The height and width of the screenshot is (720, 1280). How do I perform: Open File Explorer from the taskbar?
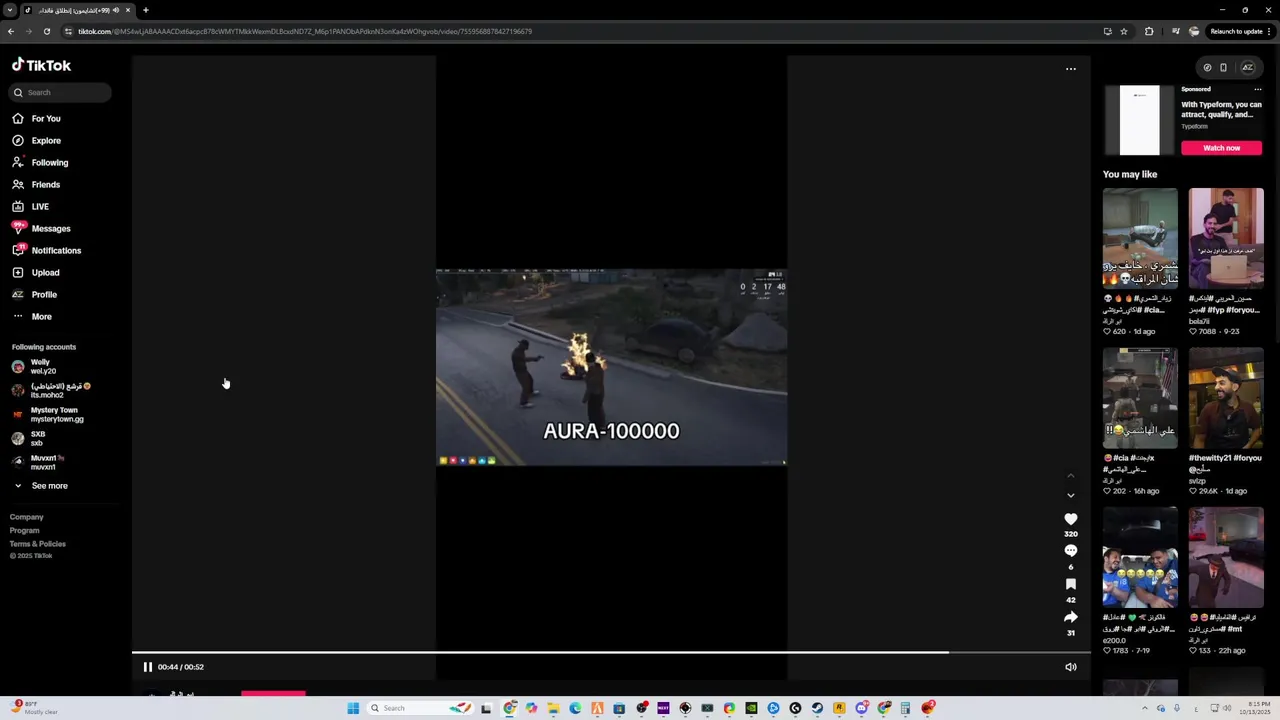(553, 708)
